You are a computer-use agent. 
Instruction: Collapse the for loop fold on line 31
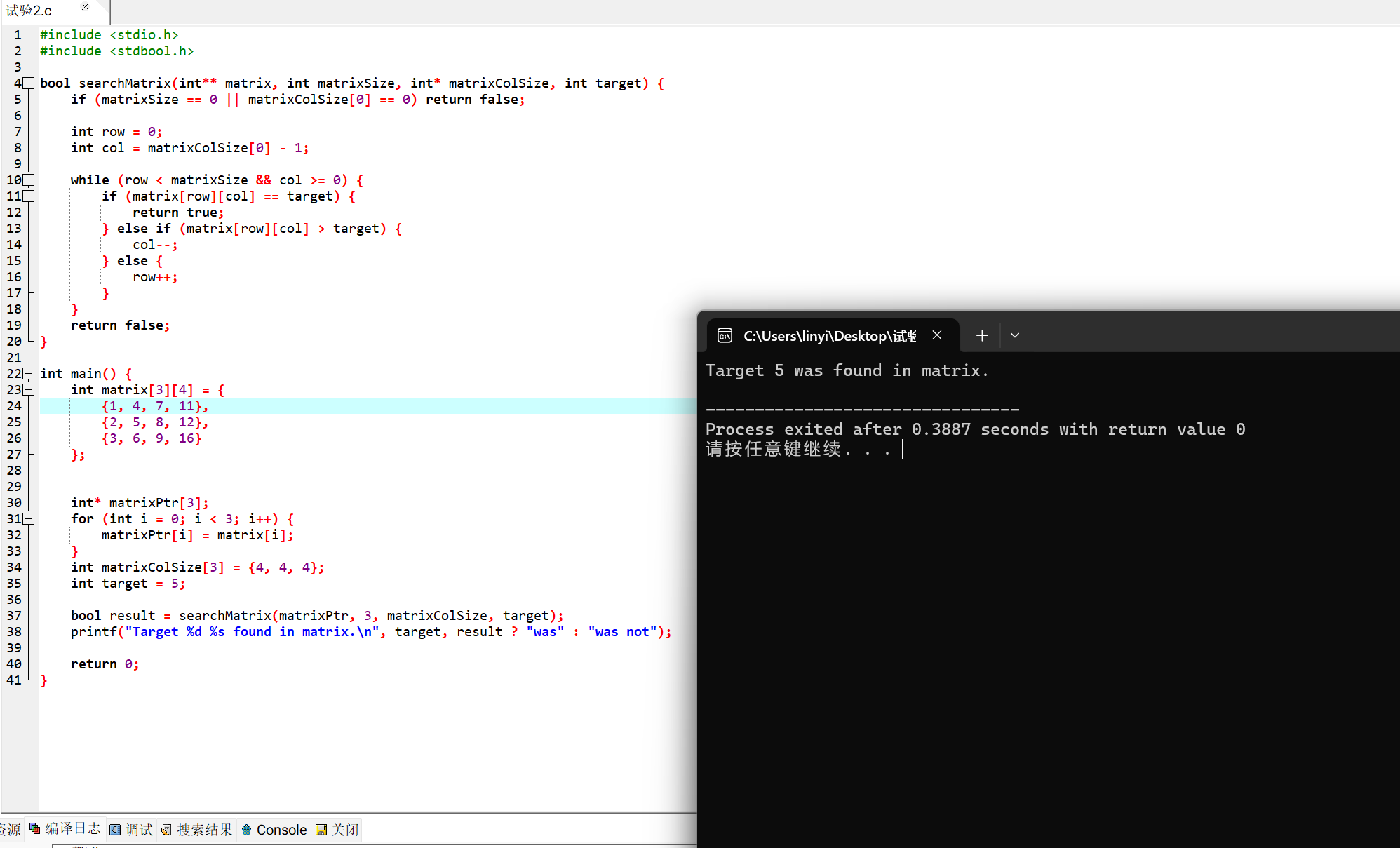29,519
